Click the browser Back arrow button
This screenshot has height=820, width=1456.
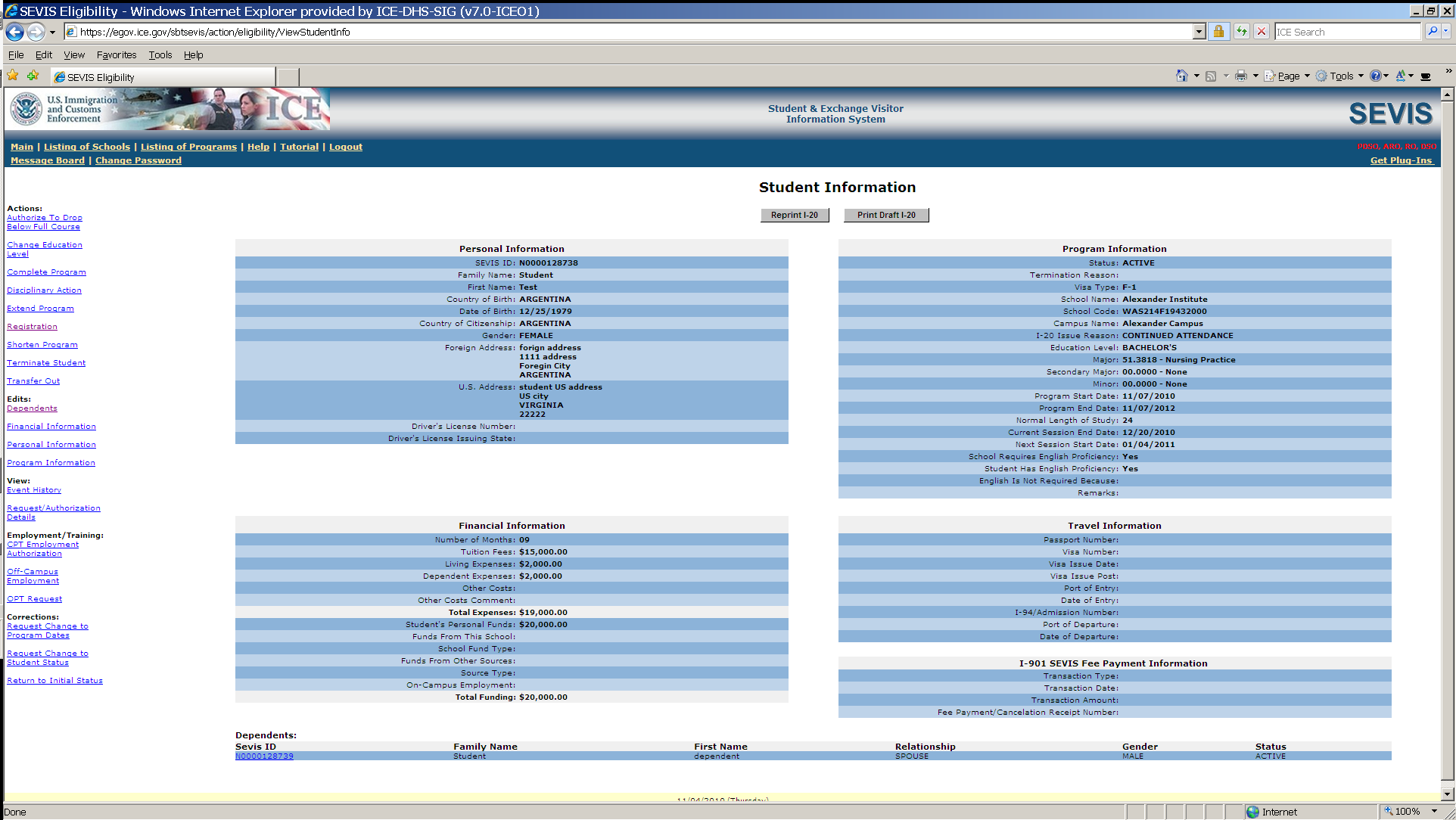coord(14,32)
